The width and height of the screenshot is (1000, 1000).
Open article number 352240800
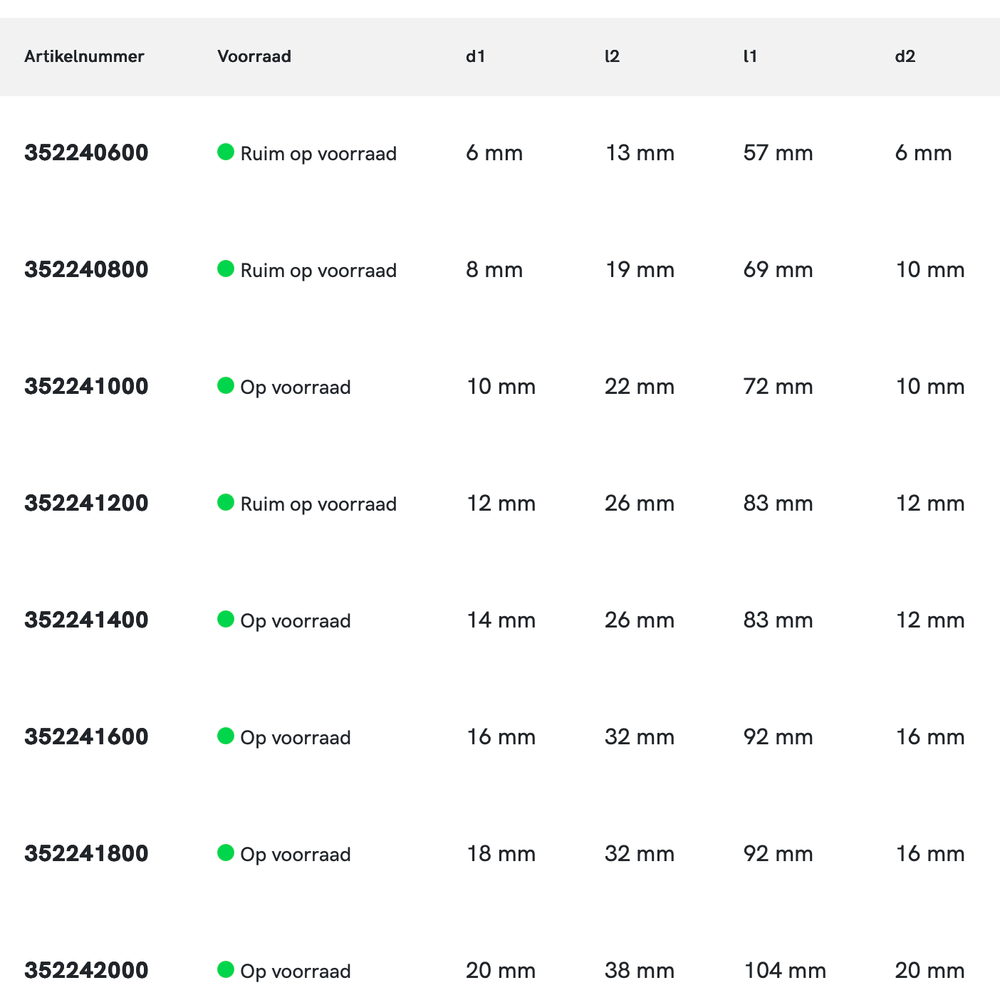tap(86, 270)
